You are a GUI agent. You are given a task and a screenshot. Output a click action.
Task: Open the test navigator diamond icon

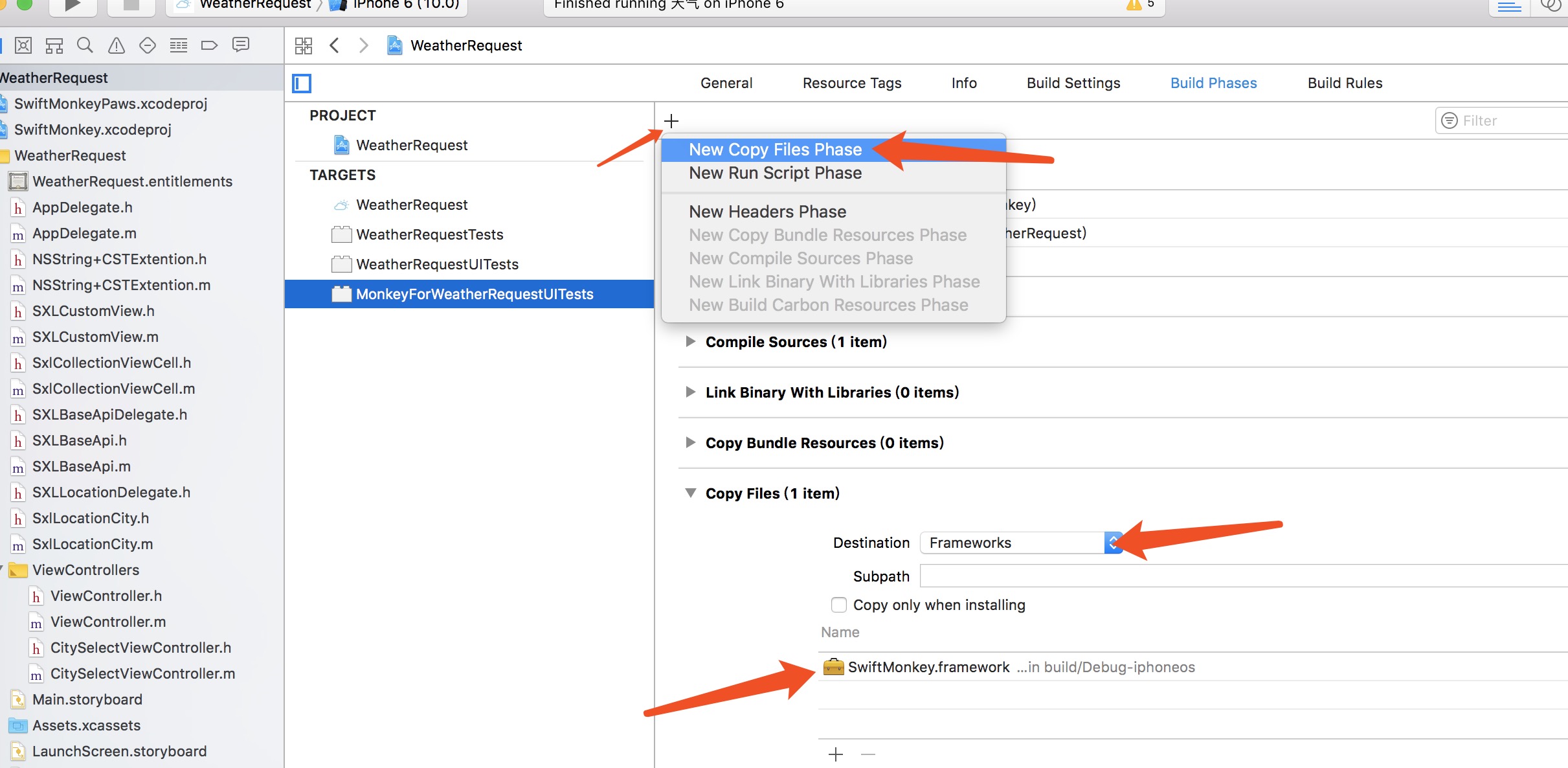[x=148, y=45]
